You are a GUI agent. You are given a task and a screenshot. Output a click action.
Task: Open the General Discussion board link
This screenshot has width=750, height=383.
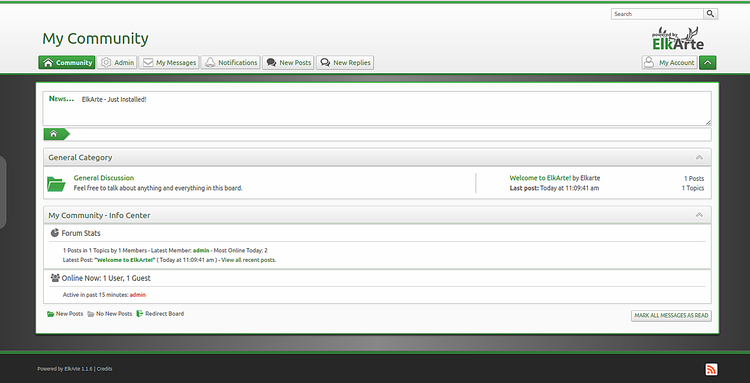tap(104, 178)
